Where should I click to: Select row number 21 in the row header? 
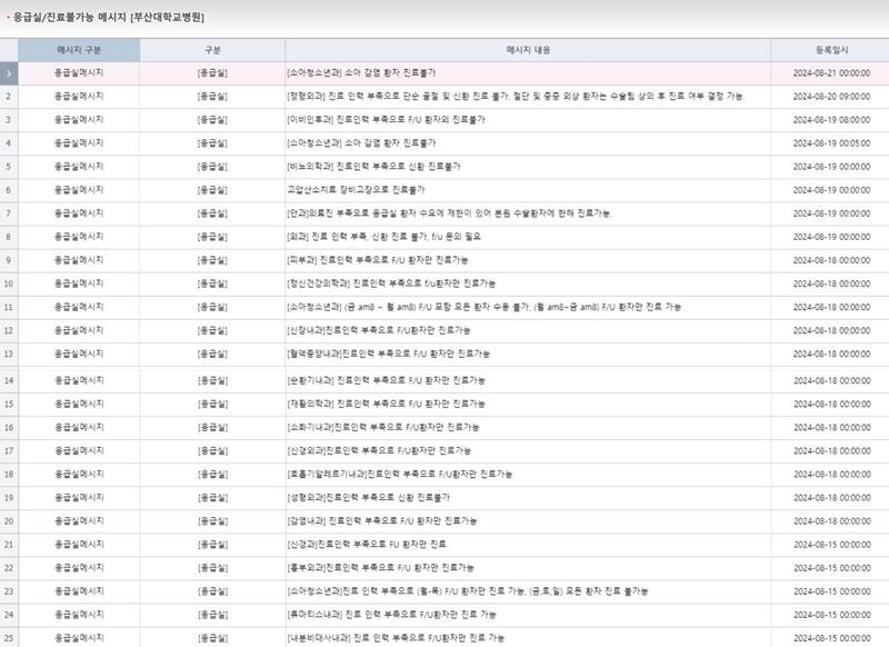pyautogui.click(x=9, y=544)
